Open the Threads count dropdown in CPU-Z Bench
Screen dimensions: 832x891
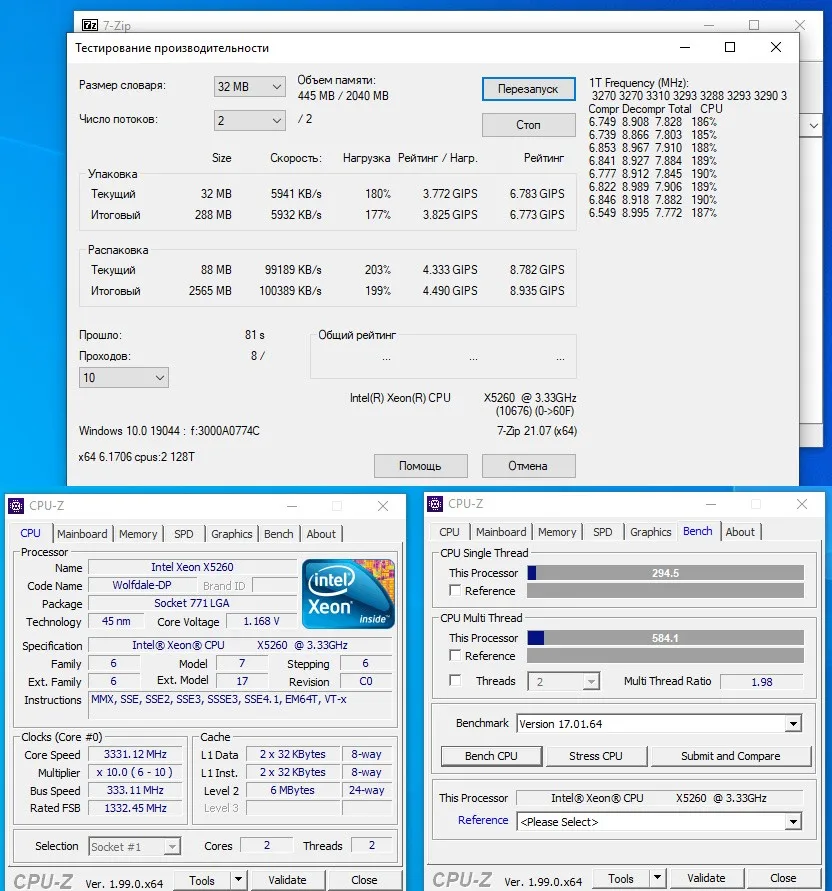click(564, 681)
